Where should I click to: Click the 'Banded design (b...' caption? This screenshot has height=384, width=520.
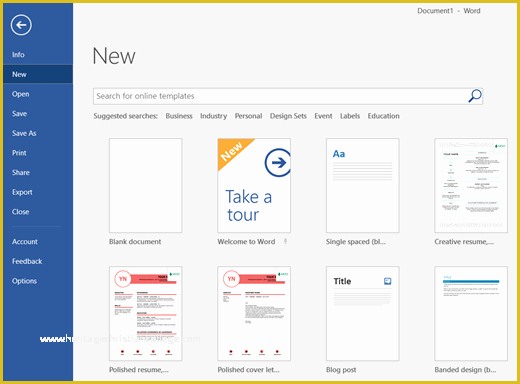(465, 370)
